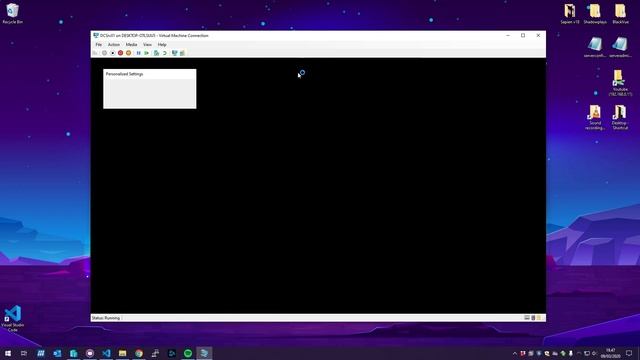The width and height of the screenshot is (640, 360).
Task: Click the Start VM toolbar icon
Action: [x=104, y=53]
